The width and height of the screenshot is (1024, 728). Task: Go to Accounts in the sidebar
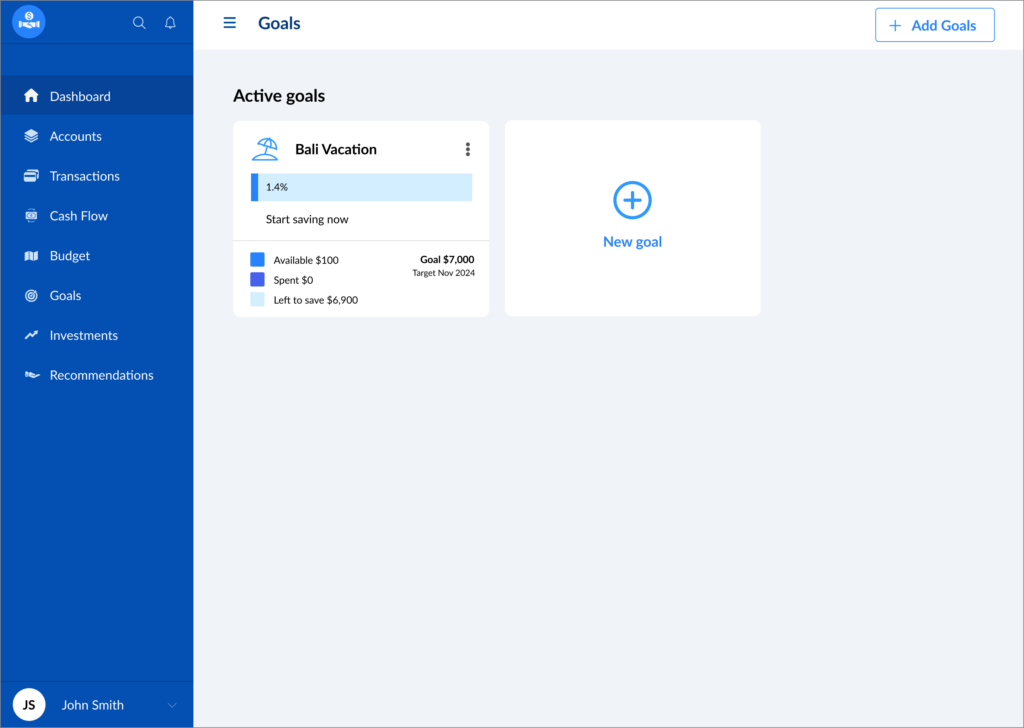75,137
